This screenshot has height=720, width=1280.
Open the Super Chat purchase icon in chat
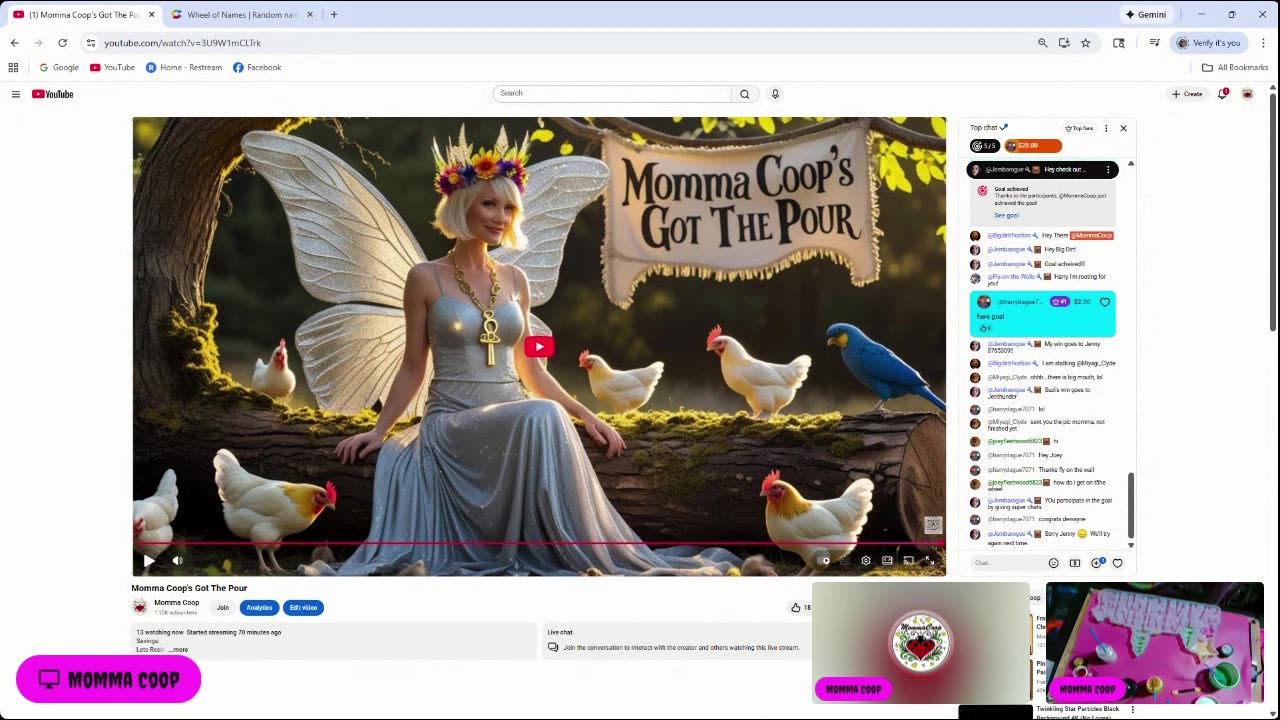pyautogui.click(x=1075, y=563)
